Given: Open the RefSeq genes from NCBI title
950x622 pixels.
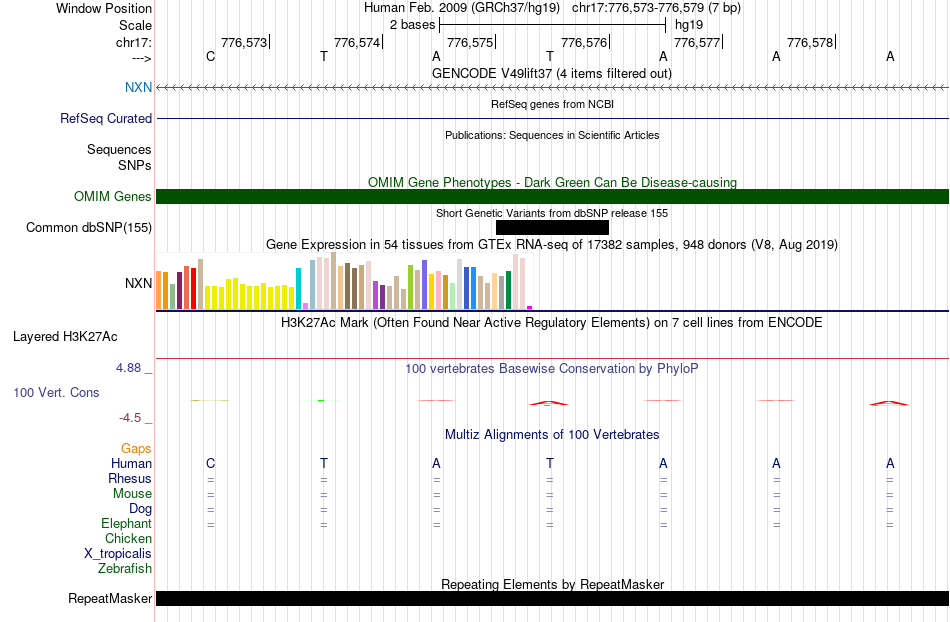Looking at the screenshot, I should pyautogui.click(x=552, y=104).
